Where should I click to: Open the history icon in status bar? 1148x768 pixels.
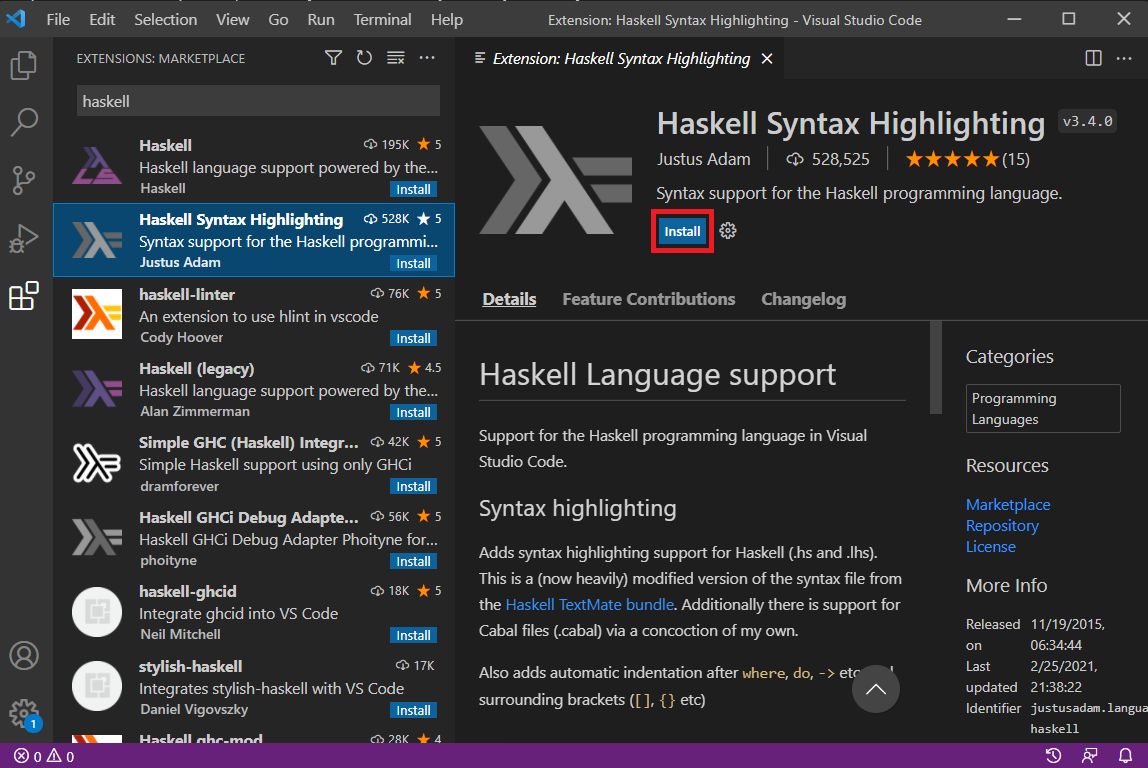point(1054,756)
